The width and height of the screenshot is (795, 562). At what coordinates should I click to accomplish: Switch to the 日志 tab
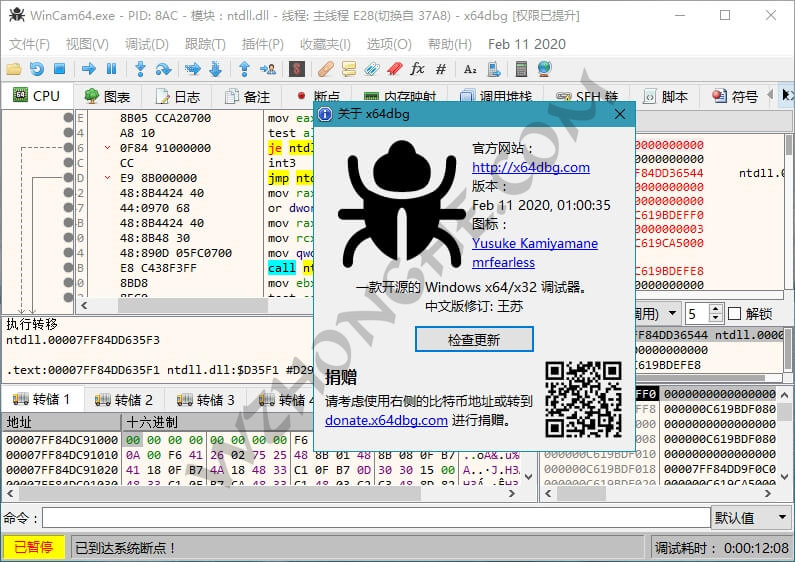(178, 96)
